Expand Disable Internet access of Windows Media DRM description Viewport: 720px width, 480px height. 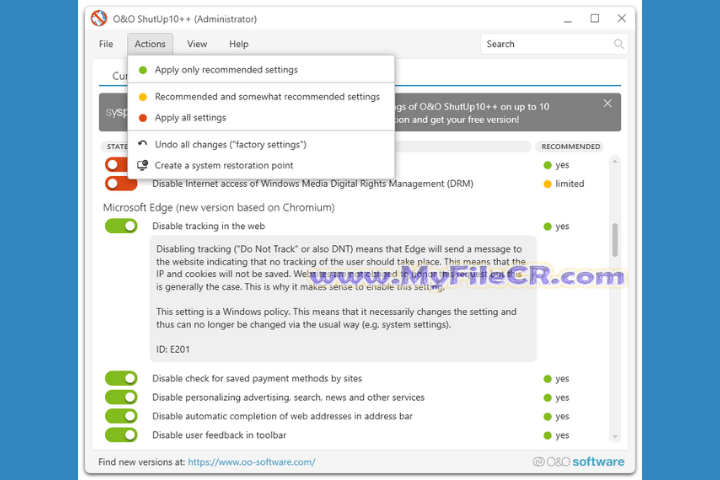[x=313, y=184]
